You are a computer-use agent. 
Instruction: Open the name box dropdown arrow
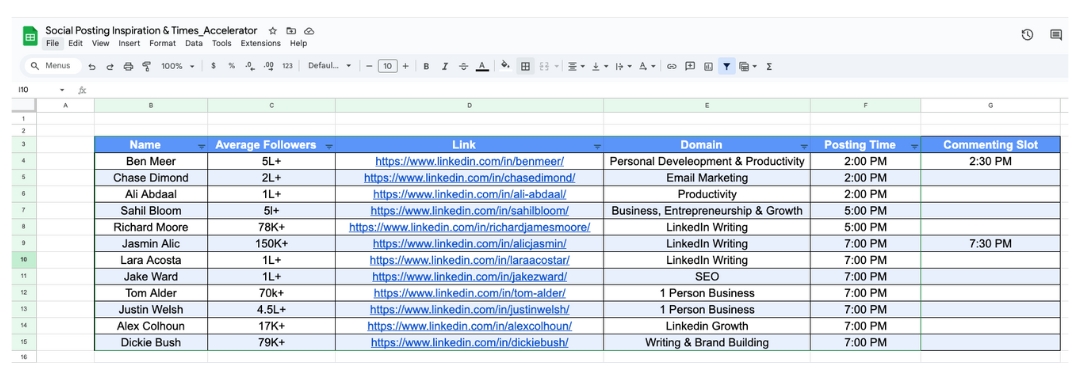[x=62, y=90]
